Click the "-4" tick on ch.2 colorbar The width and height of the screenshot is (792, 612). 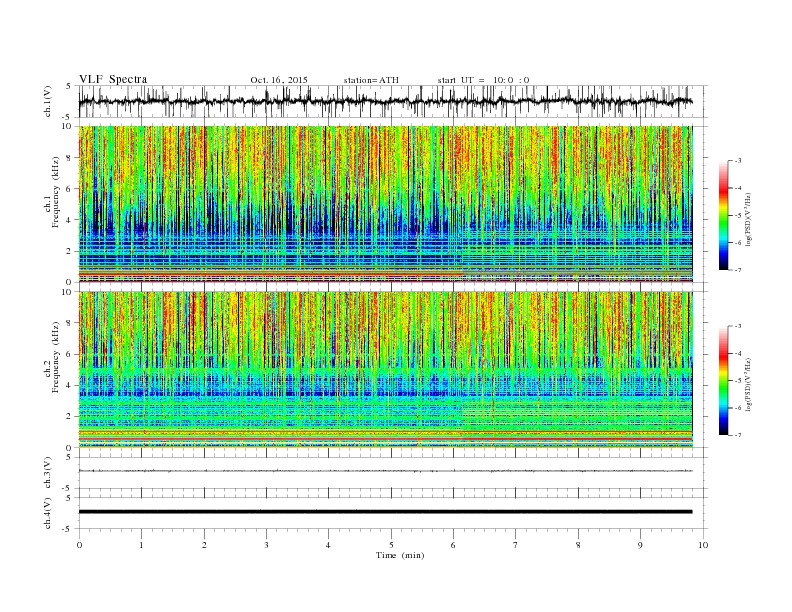click(737, 353)
